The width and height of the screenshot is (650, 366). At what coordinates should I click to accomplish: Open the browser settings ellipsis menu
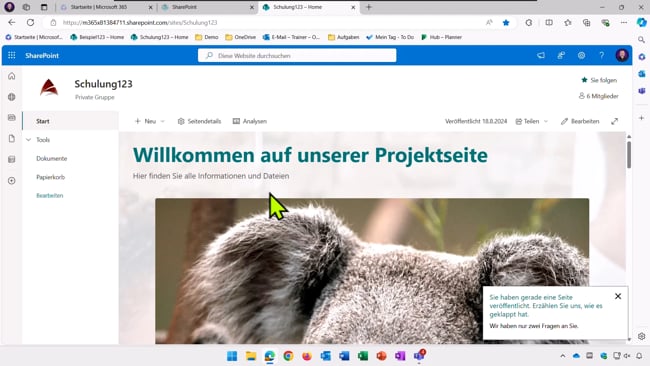623,22
